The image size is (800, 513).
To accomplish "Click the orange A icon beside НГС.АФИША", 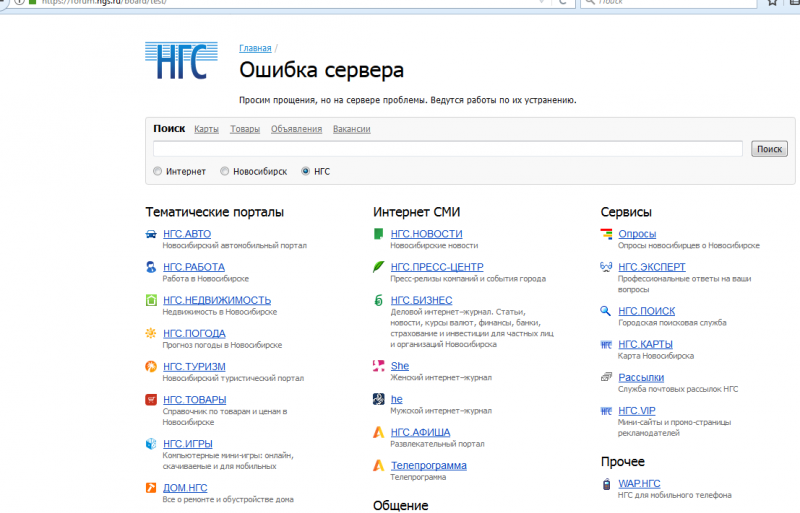I will tap(379, 432).
